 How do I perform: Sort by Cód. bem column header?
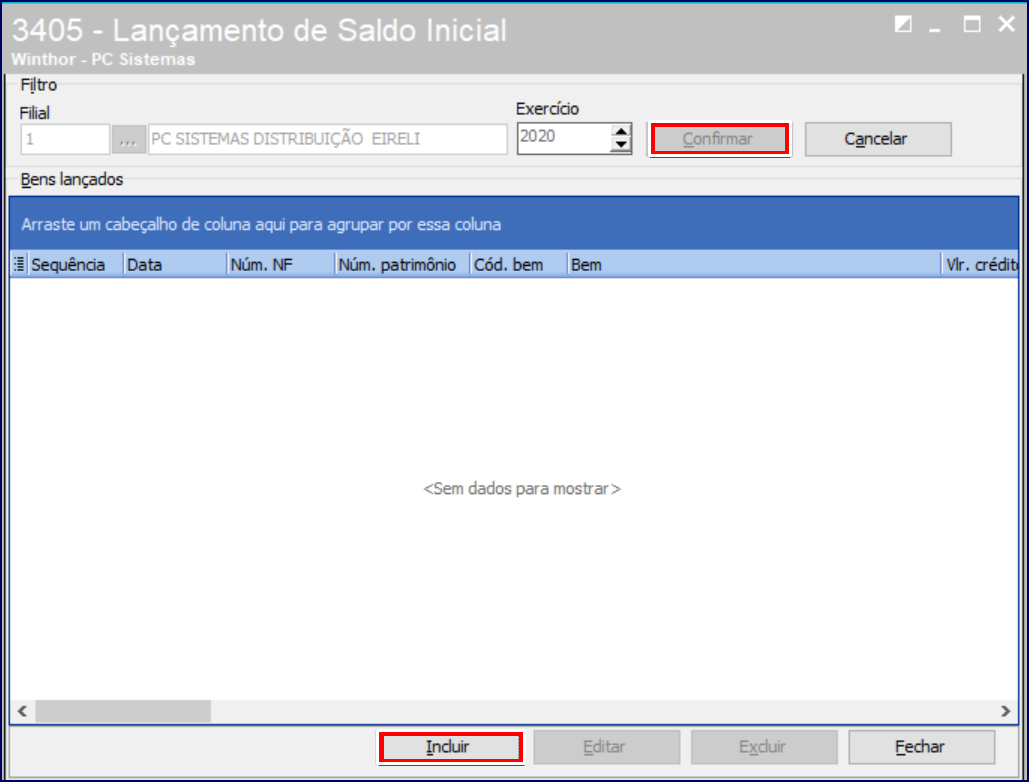point(519,264)
